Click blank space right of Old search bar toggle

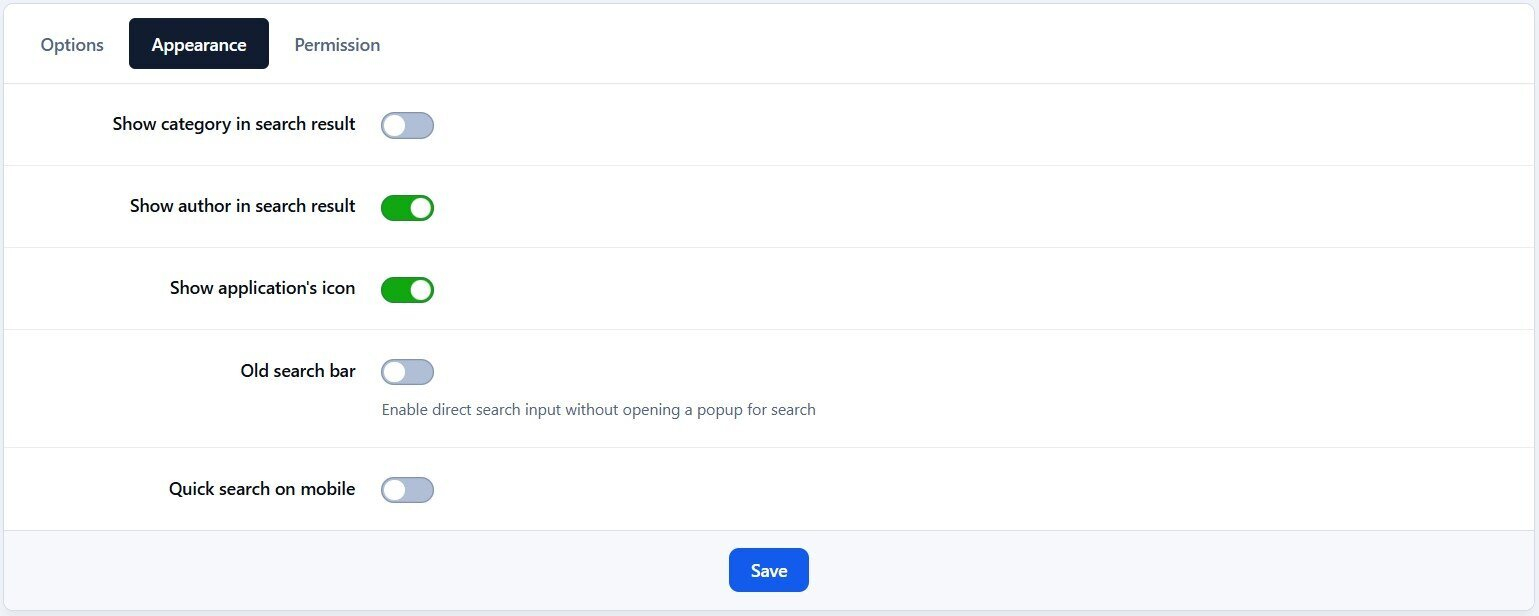tap(900, 372)
